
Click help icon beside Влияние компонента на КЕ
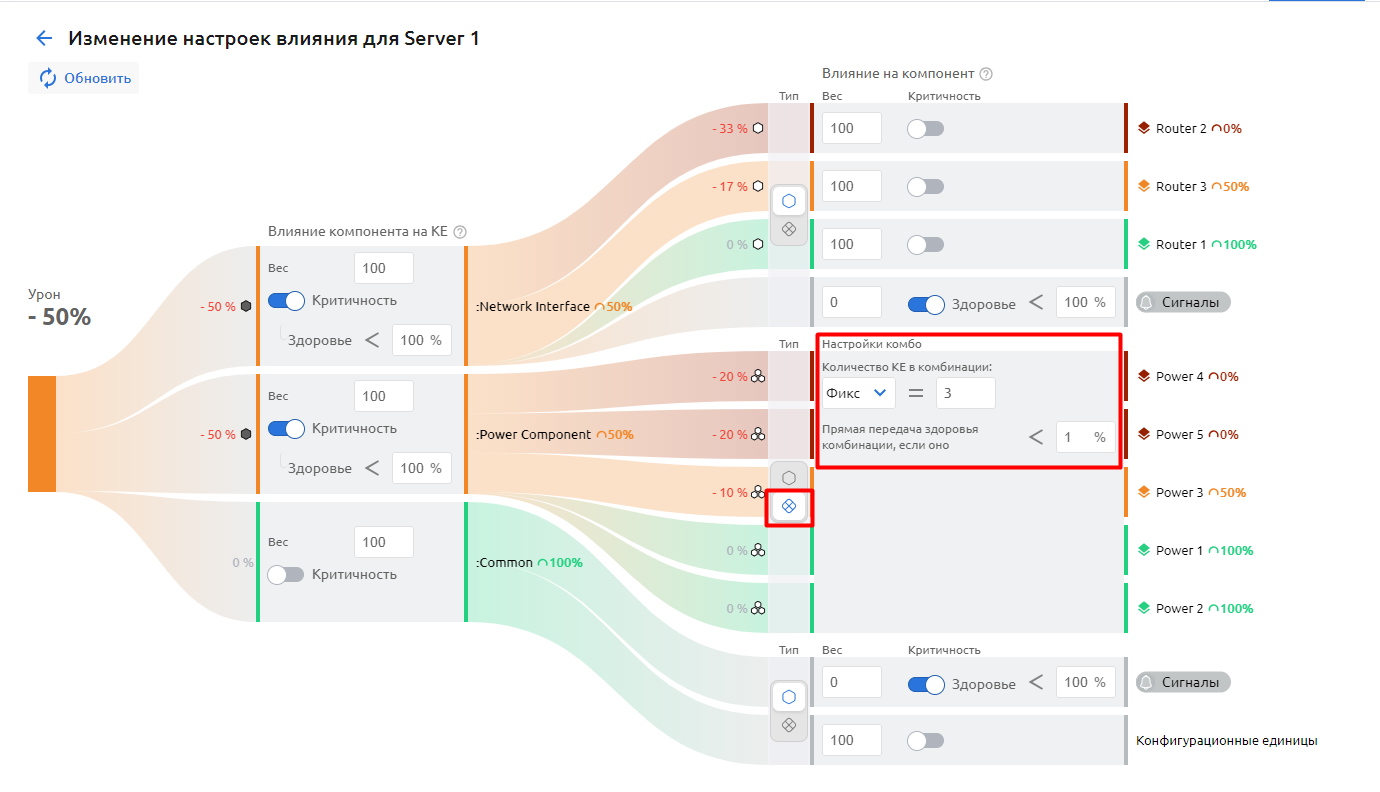point(460,232)
